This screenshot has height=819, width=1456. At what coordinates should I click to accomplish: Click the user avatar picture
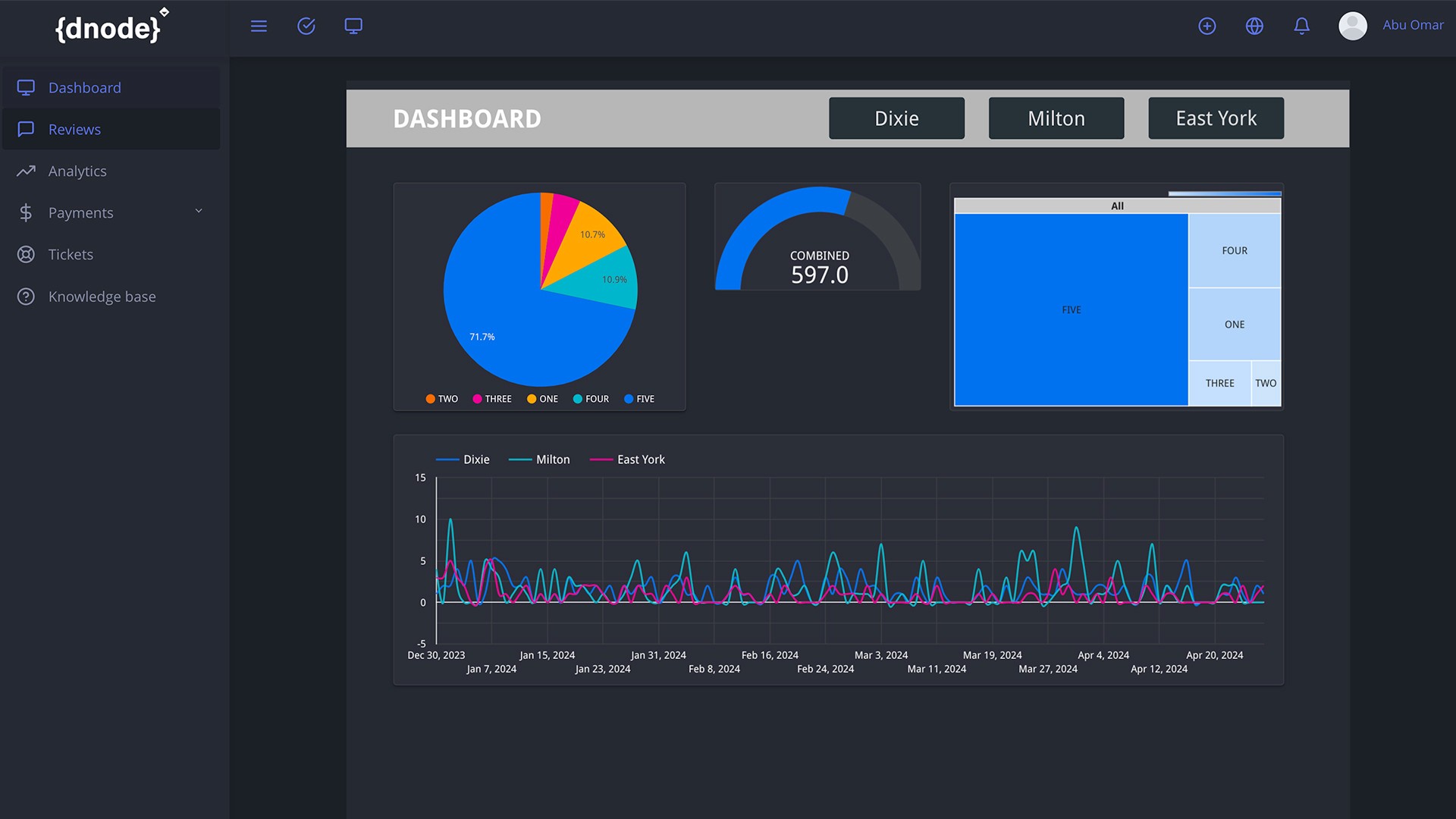[1352, 26]
